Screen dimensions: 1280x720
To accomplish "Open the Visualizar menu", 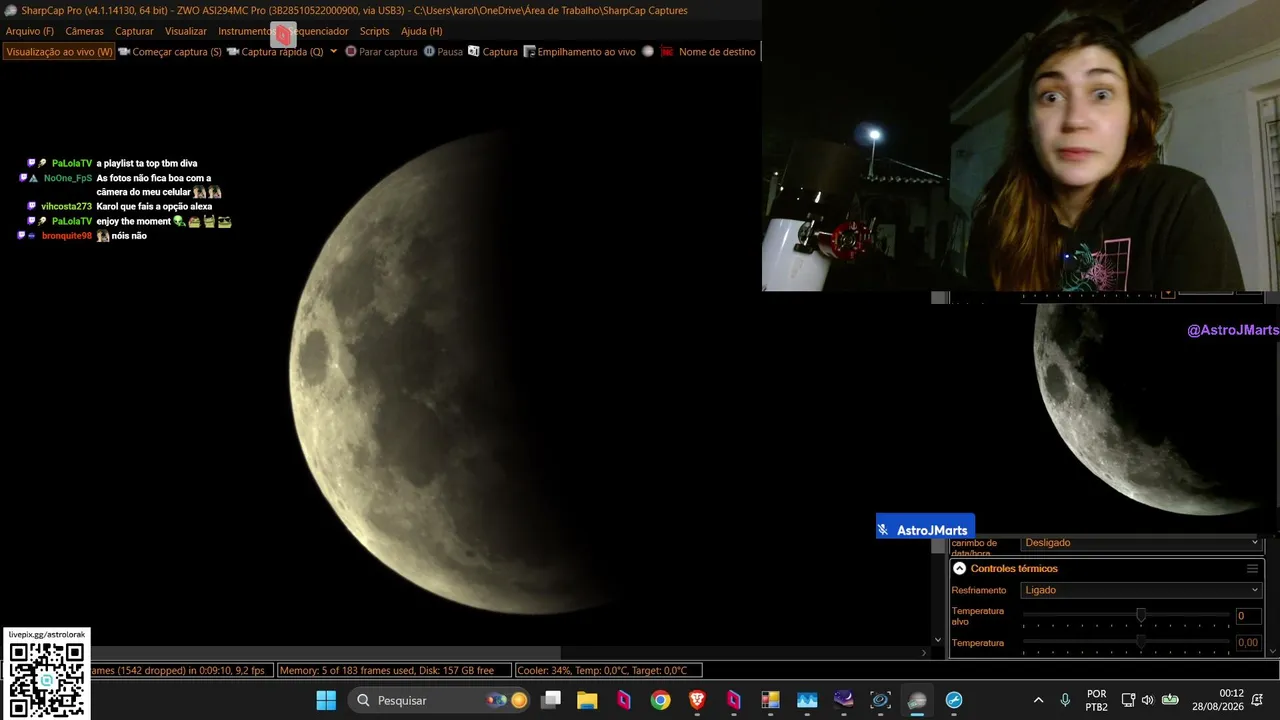I will (186, 31).
